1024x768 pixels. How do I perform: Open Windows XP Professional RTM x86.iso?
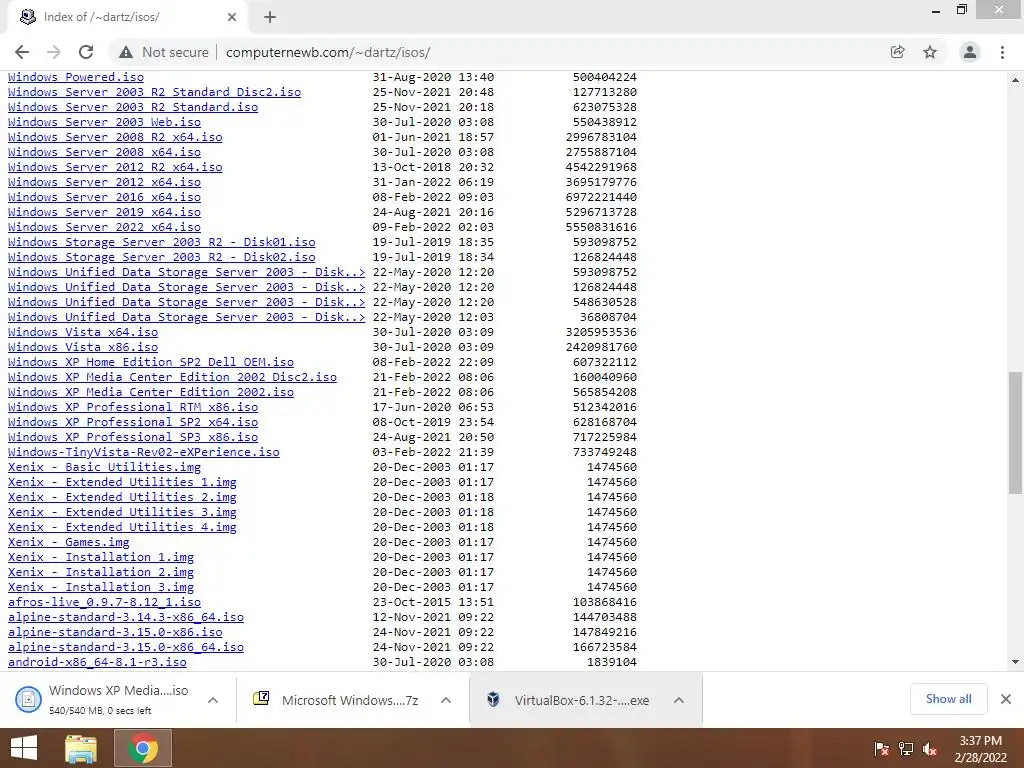[x=133, y=408]
